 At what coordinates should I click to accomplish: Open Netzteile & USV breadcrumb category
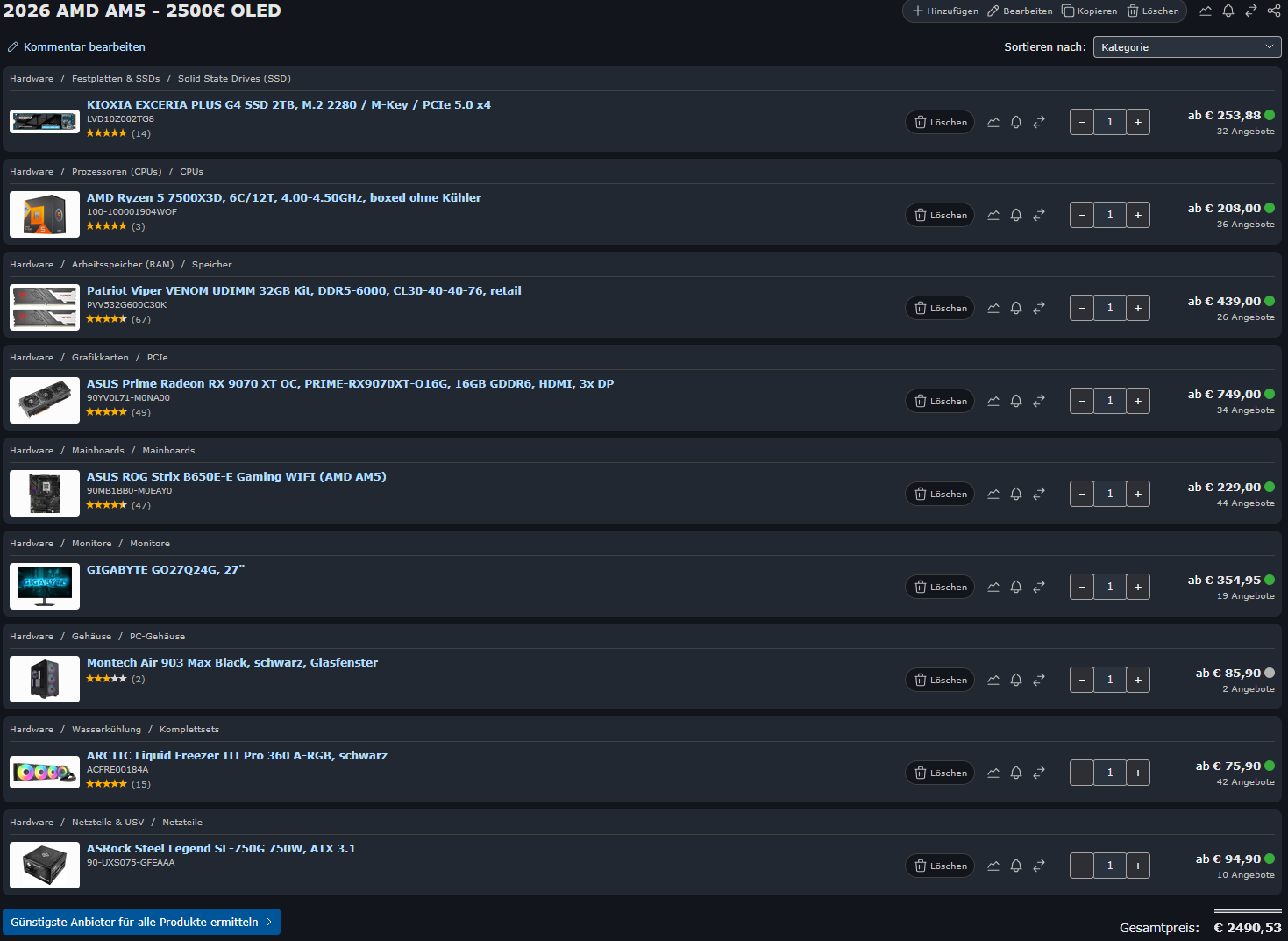point(108,823)
